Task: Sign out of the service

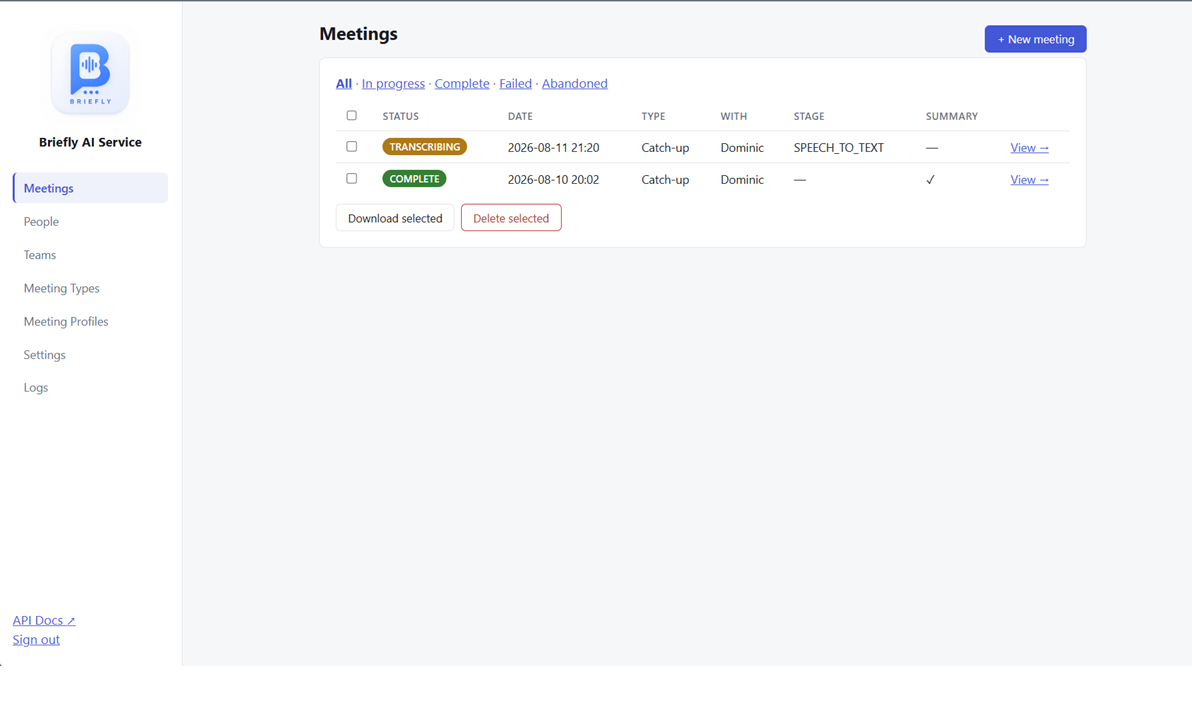Action: (36, 639)
